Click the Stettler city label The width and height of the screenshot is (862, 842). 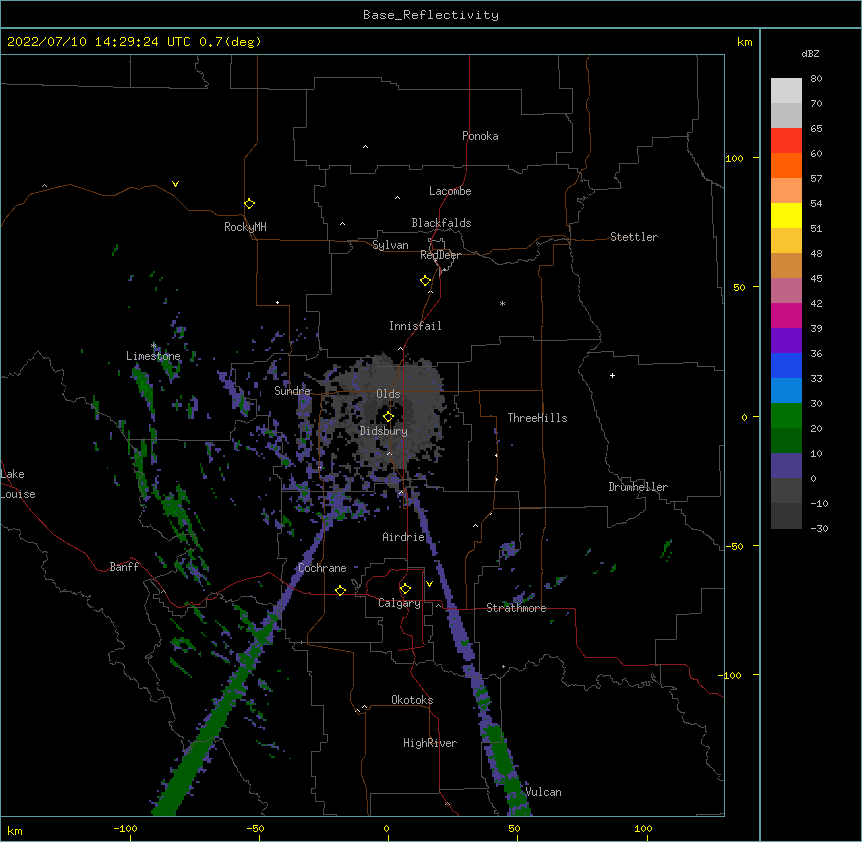point(634,237)
